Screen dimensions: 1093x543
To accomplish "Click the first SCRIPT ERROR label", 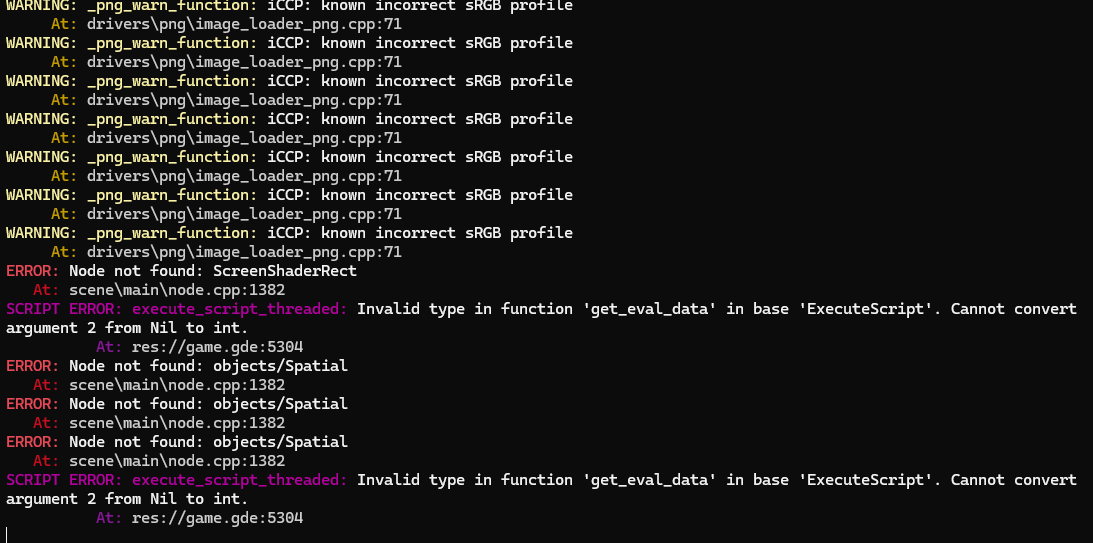I will coord(65,309).
